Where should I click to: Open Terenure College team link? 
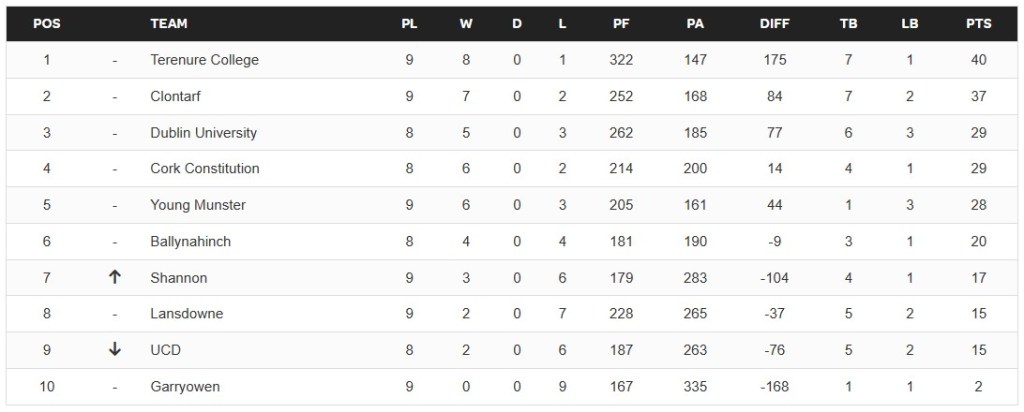[204, 60]
